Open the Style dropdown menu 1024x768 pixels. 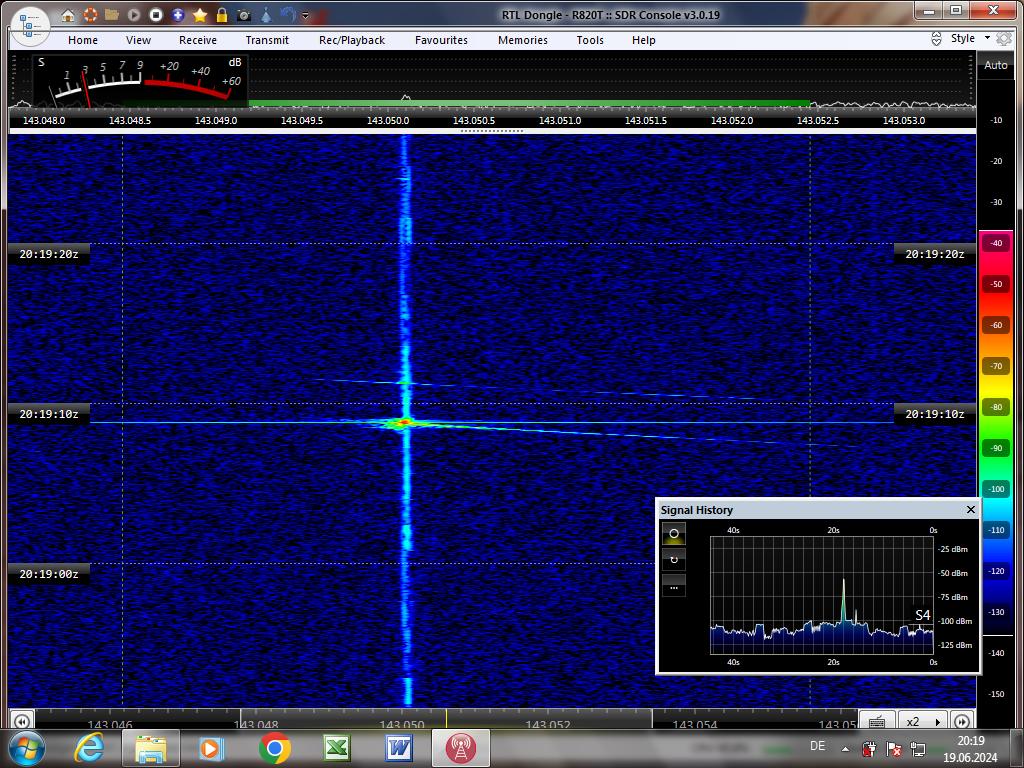(x=970, y=38)
